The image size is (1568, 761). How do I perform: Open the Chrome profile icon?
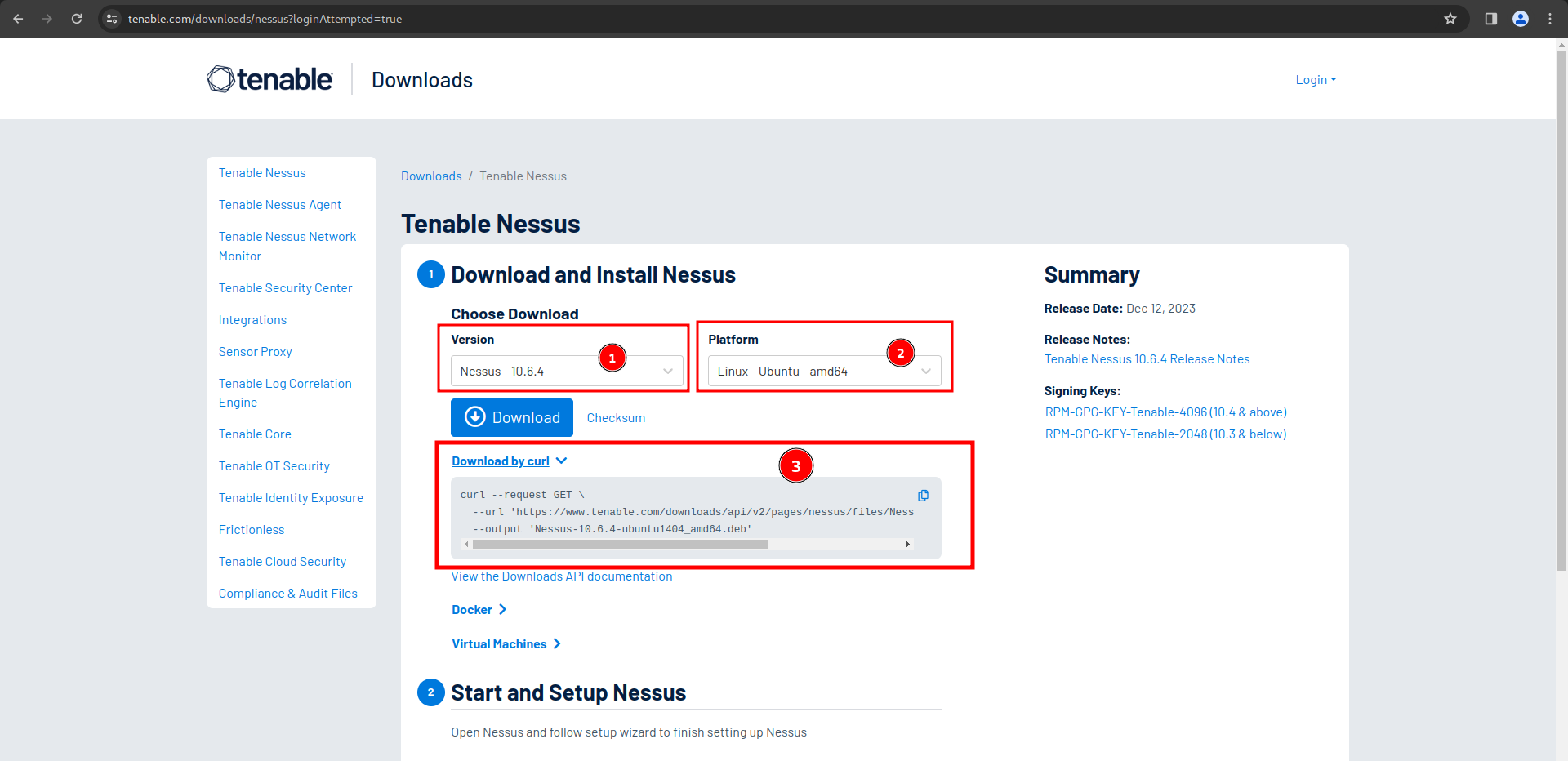[x=1520, y=19]
